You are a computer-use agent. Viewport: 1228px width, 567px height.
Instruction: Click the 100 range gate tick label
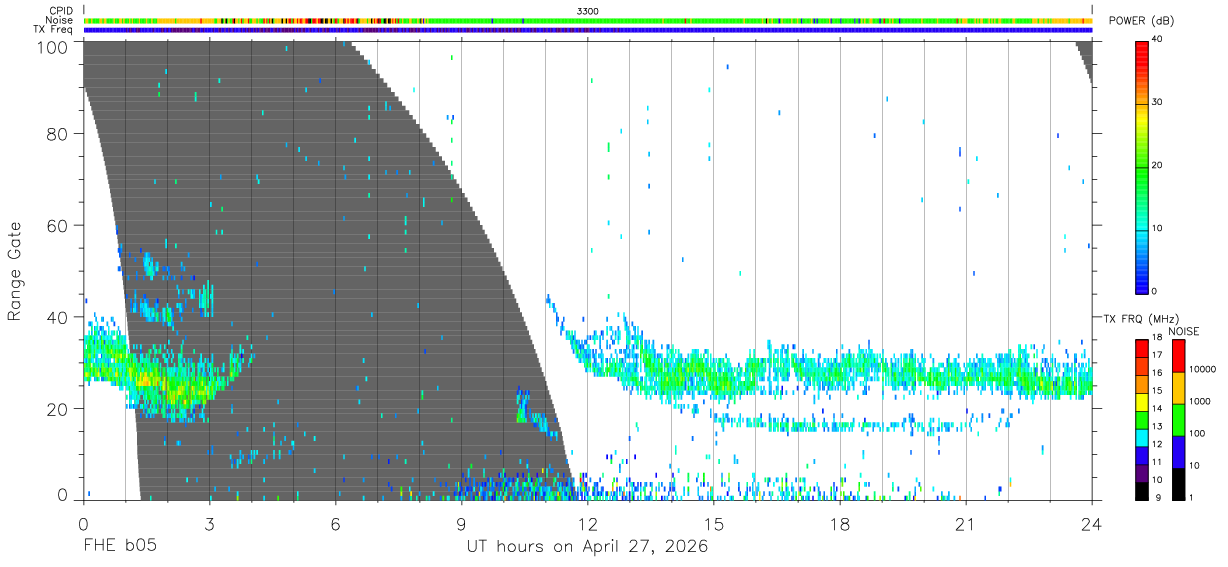click(54, 47)
